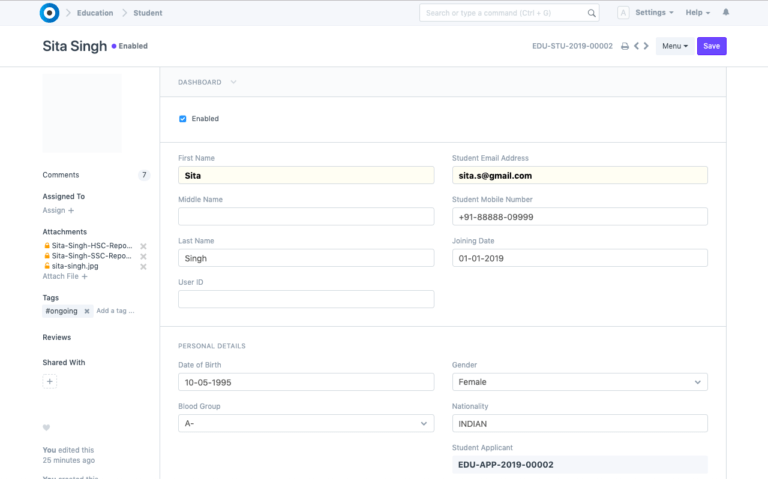Collapse the Dashboard section

click(x=233, y=82)
